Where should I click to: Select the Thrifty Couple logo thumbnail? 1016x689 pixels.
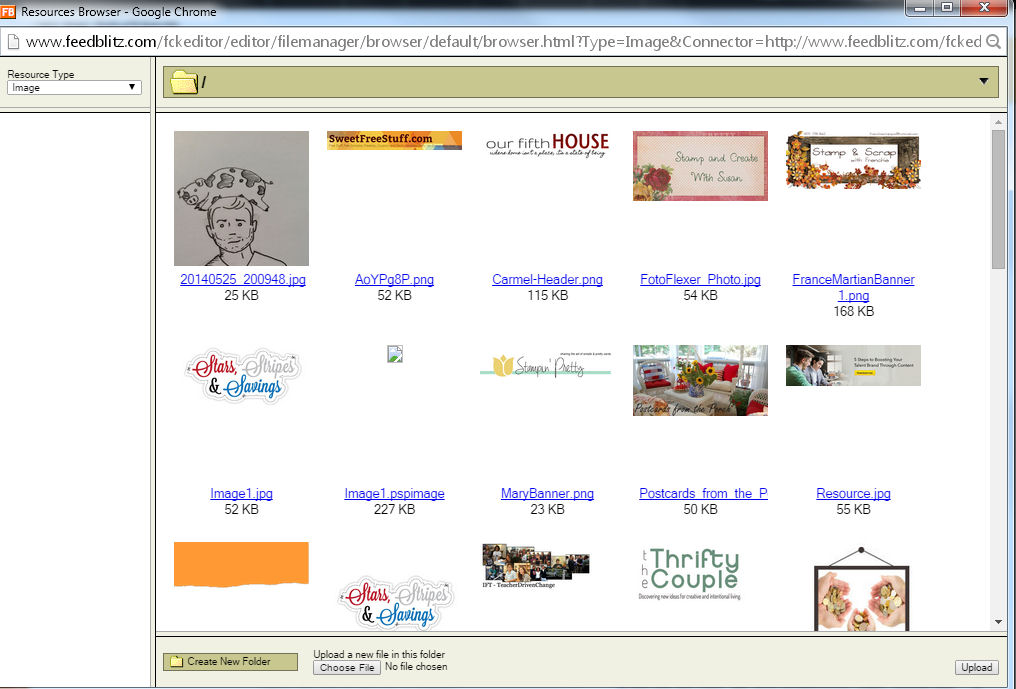(689, 574)
